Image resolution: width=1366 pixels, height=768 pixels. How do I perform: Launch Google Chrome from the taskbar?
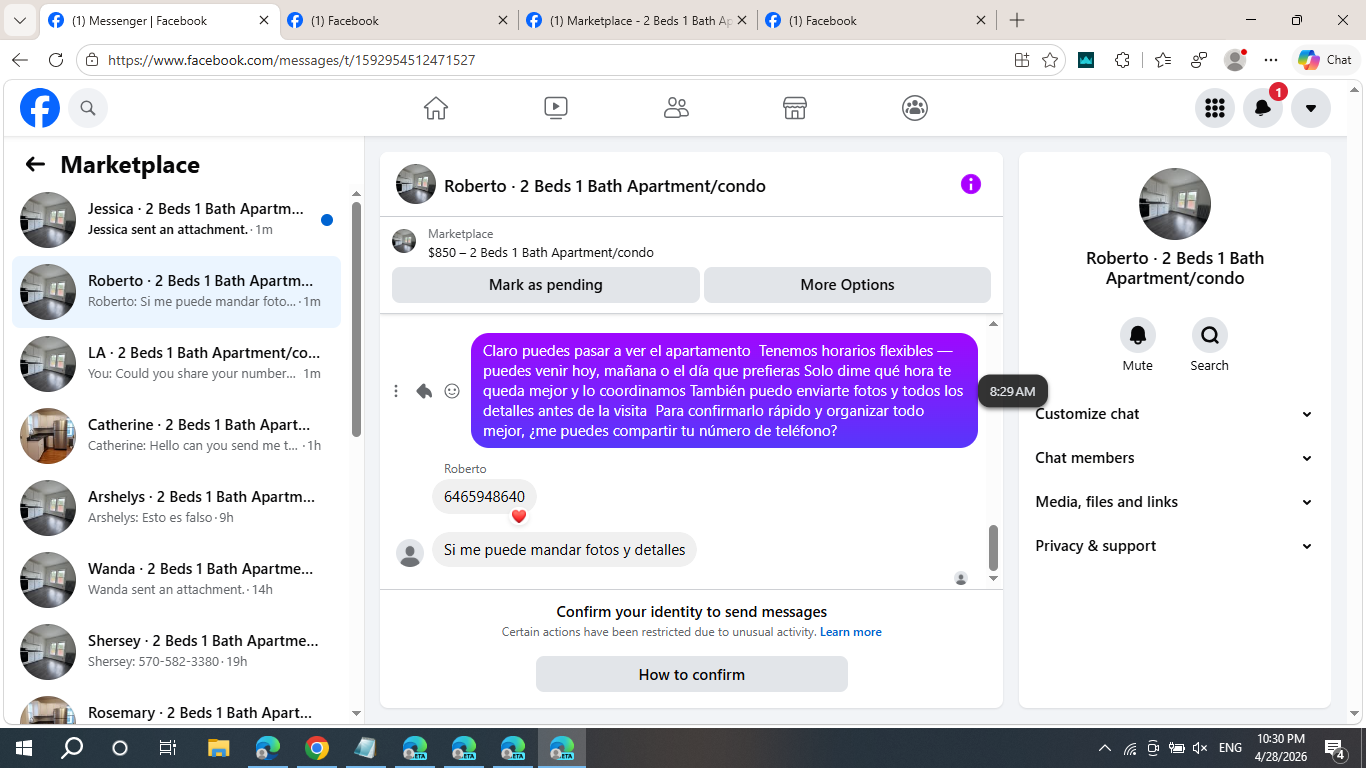coord(316,748)
